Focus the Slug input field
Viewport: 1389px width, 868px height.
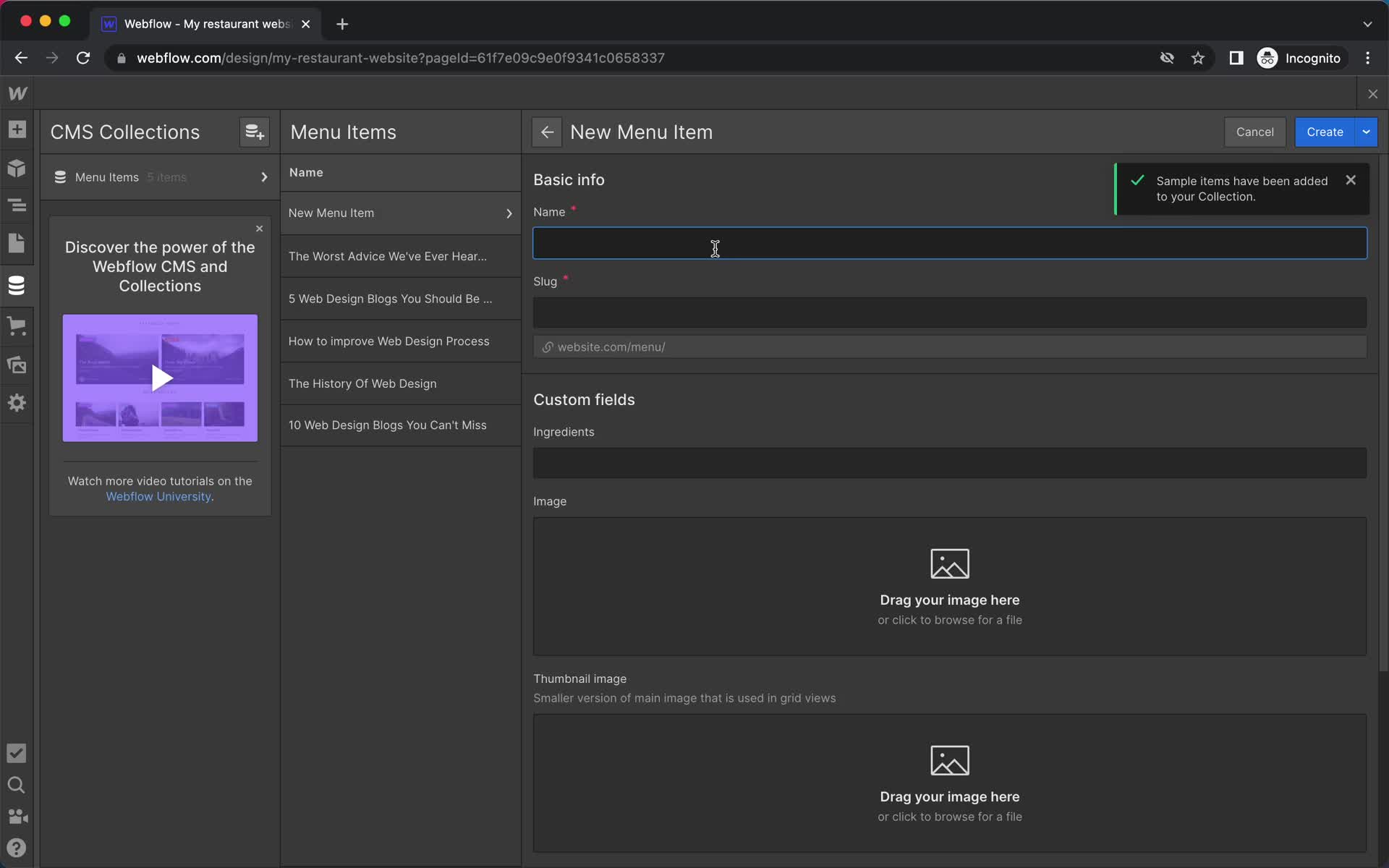click(x=949, y=312)
